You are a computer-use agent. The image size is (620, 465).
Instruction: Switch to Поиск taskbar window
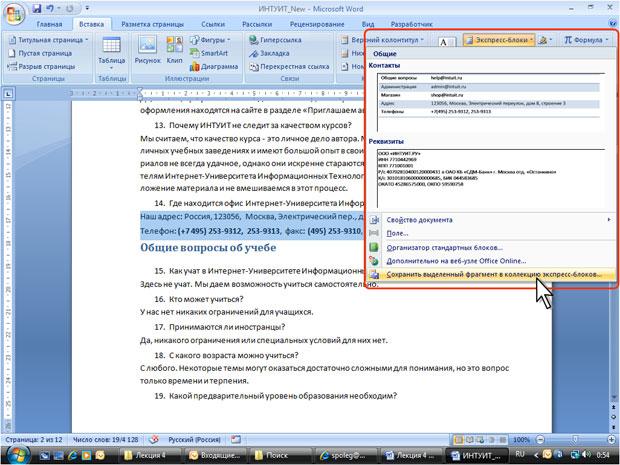coord(280,455)
